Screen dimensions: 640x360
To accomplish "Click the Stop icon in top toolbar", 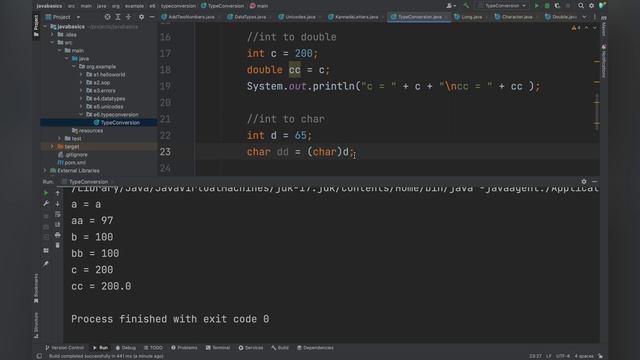I will click(x=568, y=6).
